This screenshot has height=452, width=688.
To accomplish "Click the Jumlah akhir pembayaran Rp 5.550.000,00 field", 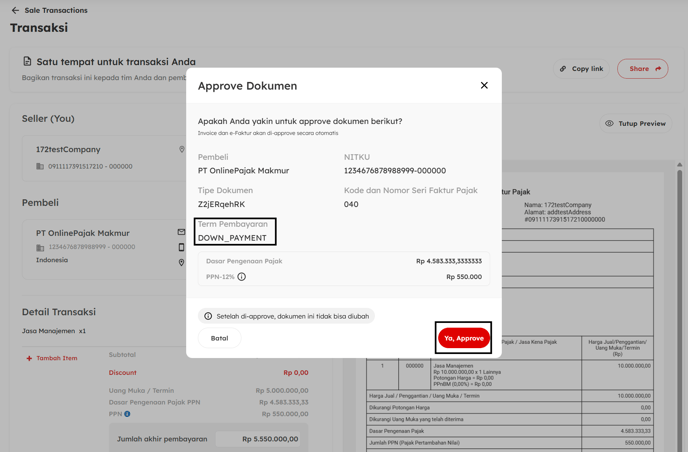I will tap(258, 439).
